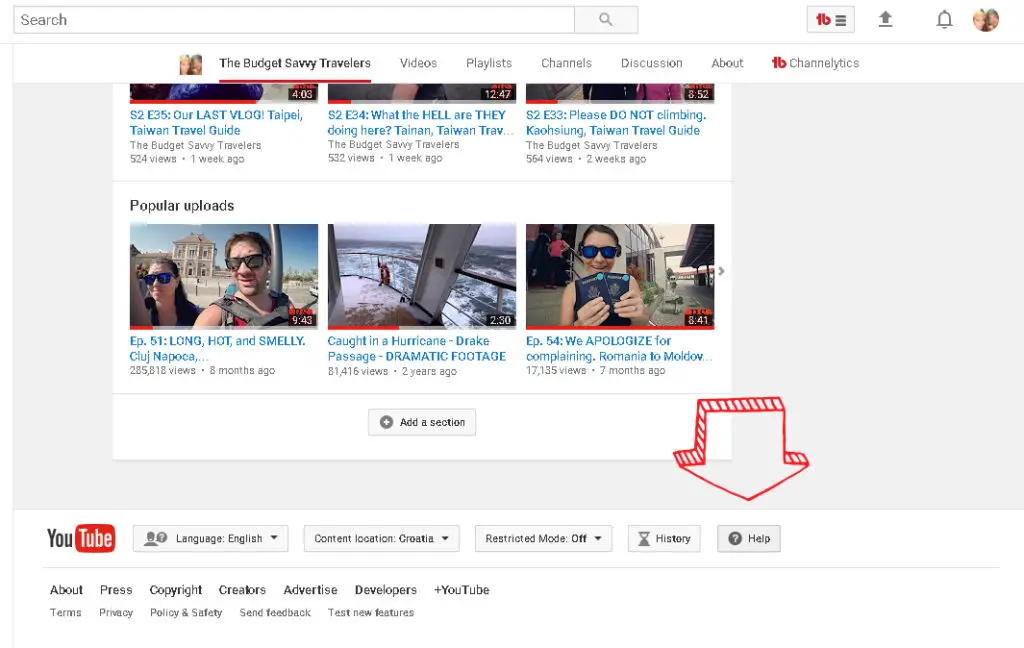Open S2 E34 What the HELL video link
The height and width of the screenshot is (648, 1024).
tap(421, 122)
